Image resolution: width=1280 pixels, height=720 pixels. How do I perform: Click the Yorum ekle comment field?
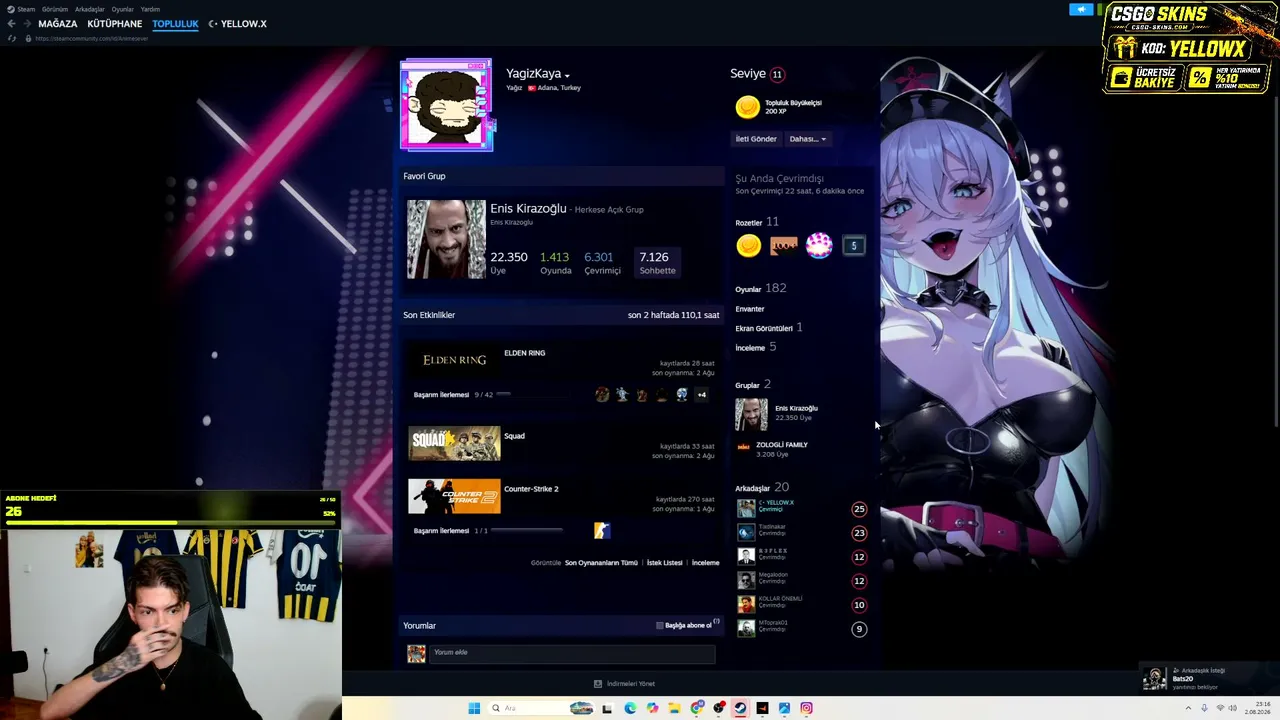pyautogui.click(x=573, y=653)
